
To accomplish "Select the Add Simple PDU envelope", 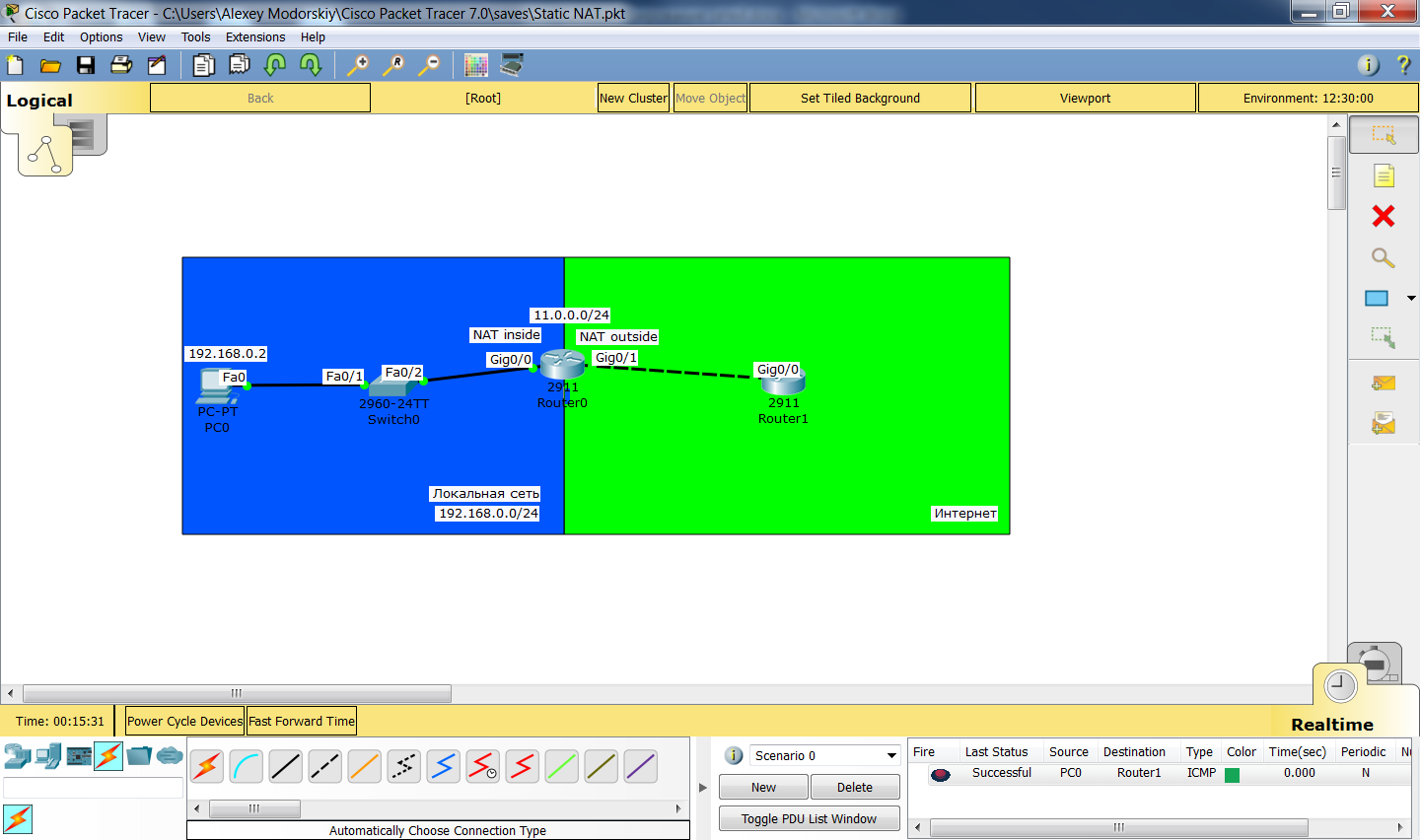I will pyautogui.click(x=1384, y=383).
